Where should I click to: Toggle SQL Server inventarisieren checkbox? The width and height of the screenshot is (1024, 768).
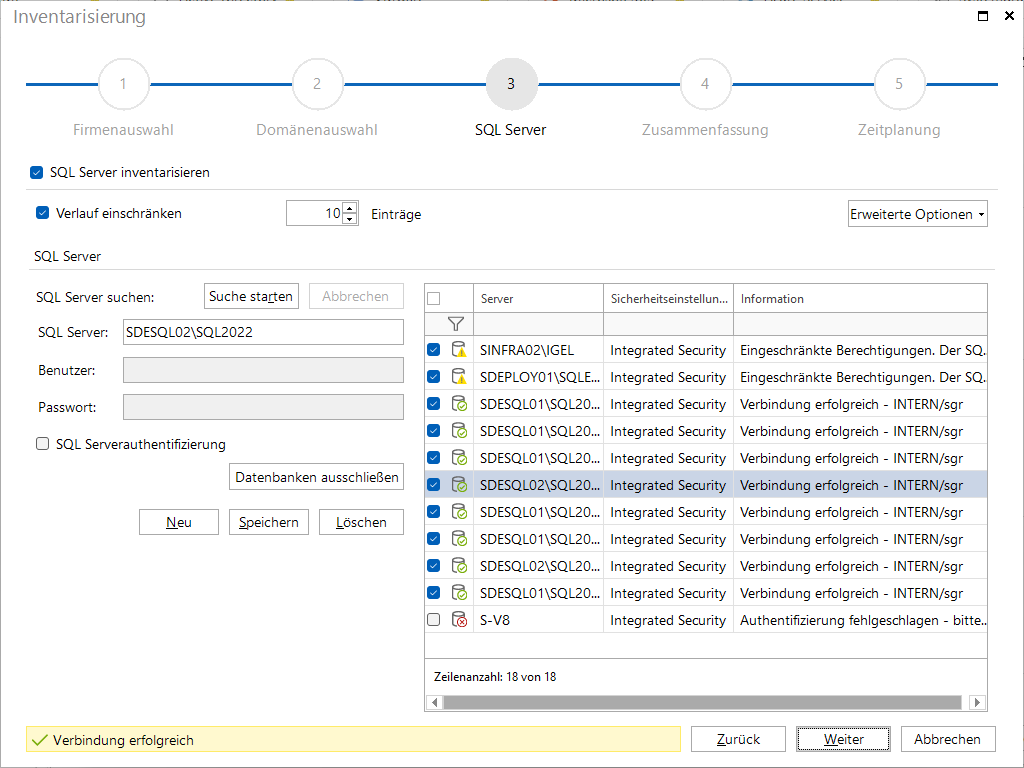(x=37, y=172)
